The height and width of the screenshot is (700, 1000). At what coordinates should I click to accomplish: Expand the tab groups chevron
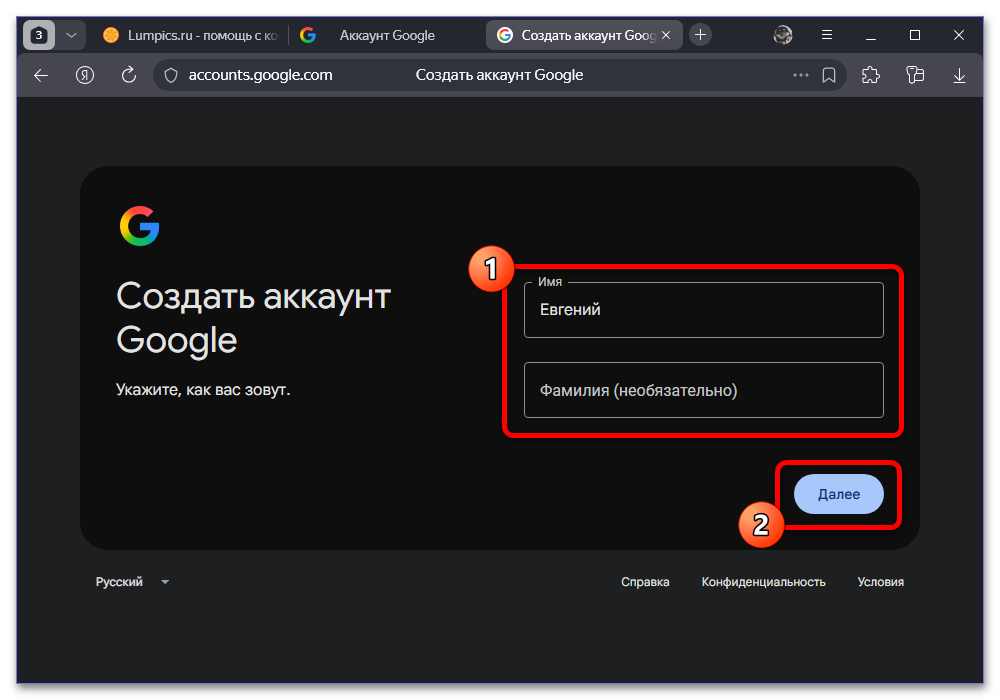point(71,35)
